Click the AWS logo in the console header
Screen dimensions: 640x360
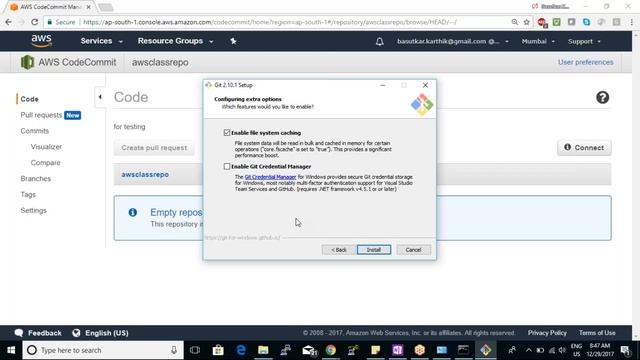click(x=42, y=41)
